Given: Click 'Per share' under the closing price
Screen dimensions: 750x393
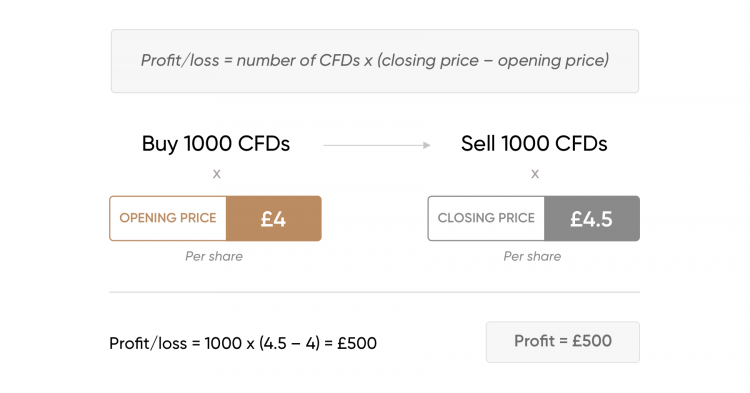Looking at the screenshot, I should coord(532,256).
